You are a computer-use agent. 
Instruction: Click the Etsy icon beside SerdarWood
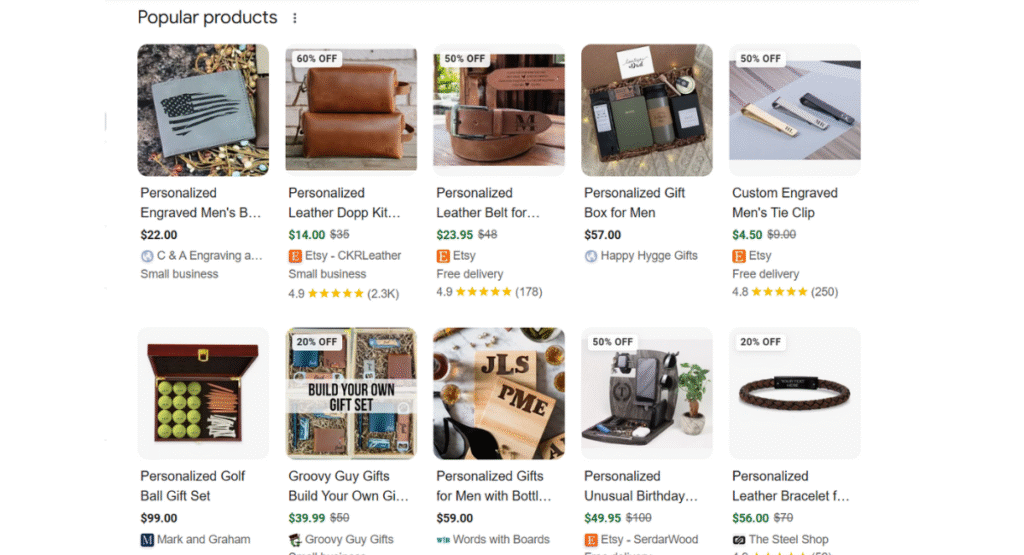591,540
